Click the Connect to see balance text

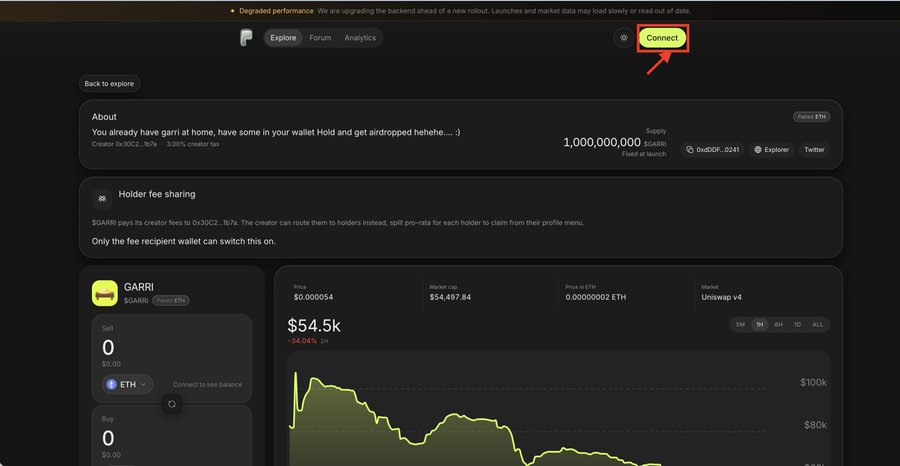pyautogui.click(x=207, y=385)
